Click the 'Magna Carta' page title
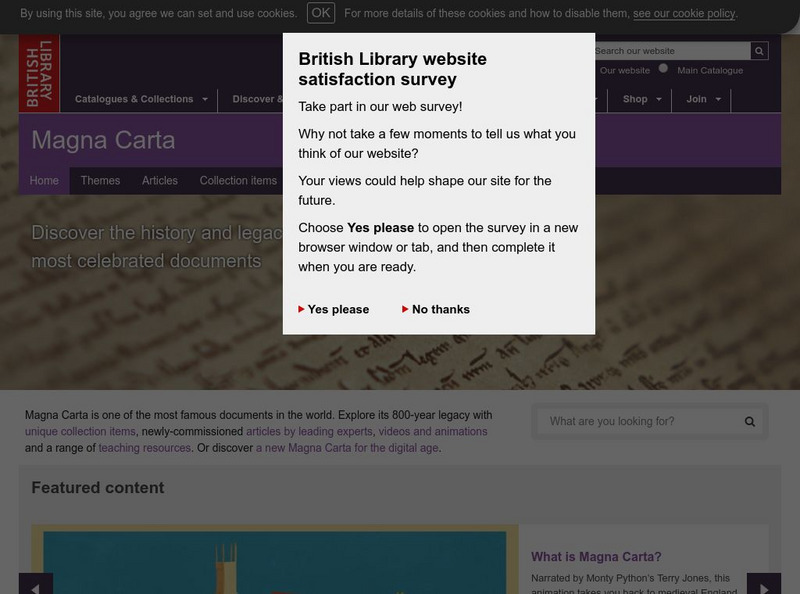This screenshot has width=800, height=594. coord(103,140)
